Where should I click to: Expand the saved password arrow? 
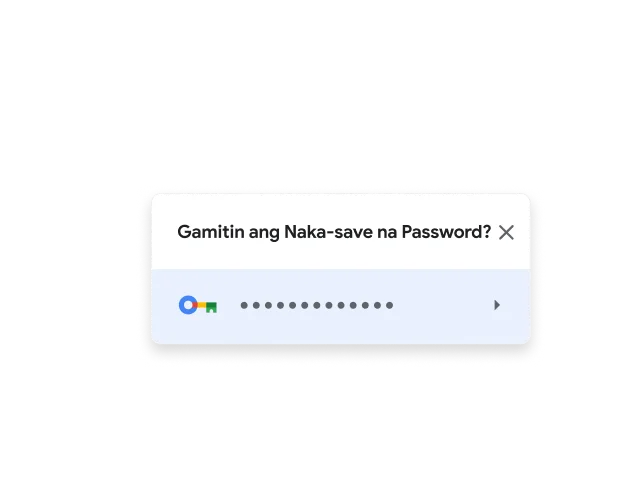(x=496, y=305)
